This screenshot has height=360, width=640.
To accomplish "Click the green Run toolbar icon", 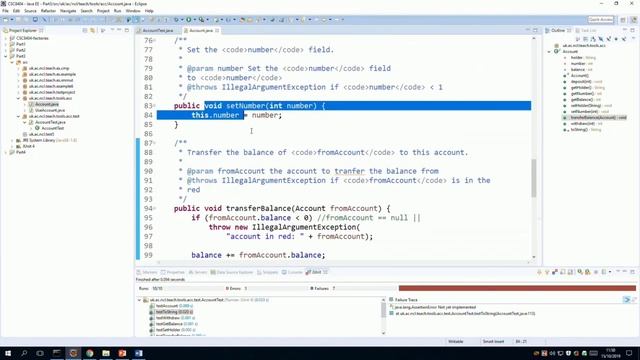I will (x=189, y=20).
